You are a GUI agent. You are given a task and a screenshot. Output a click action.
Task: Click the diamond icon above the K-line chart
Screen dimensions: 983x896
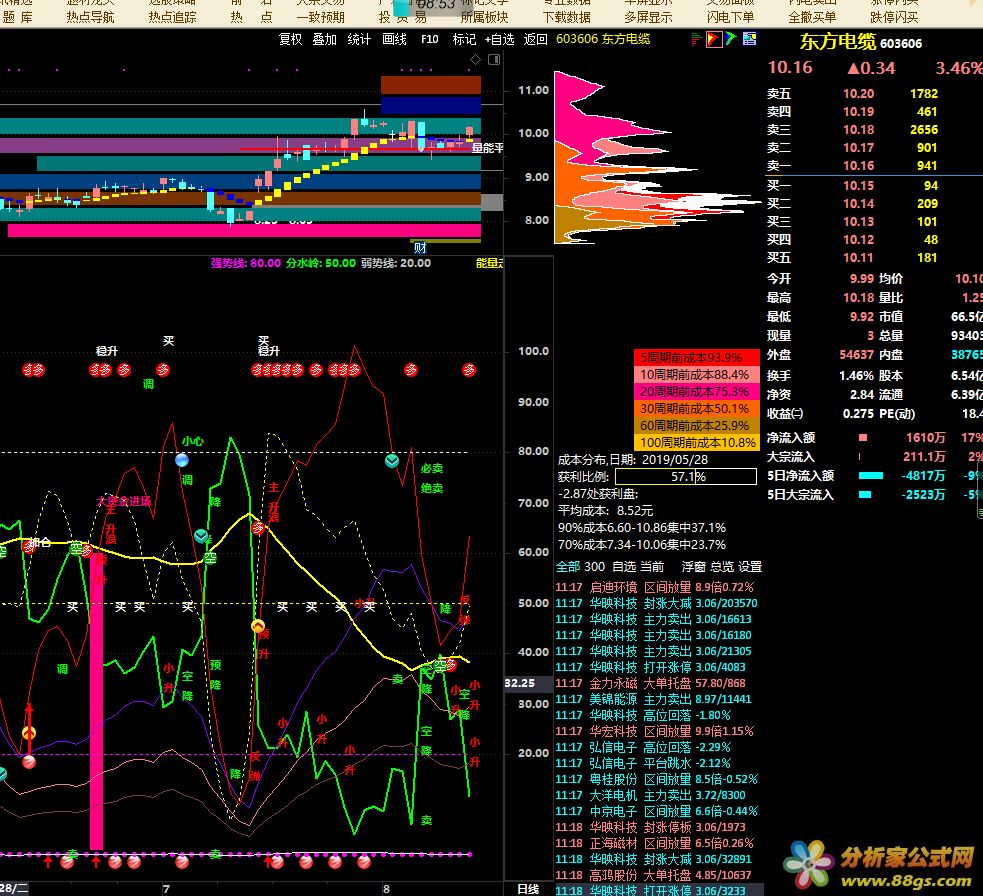point(476,60)
